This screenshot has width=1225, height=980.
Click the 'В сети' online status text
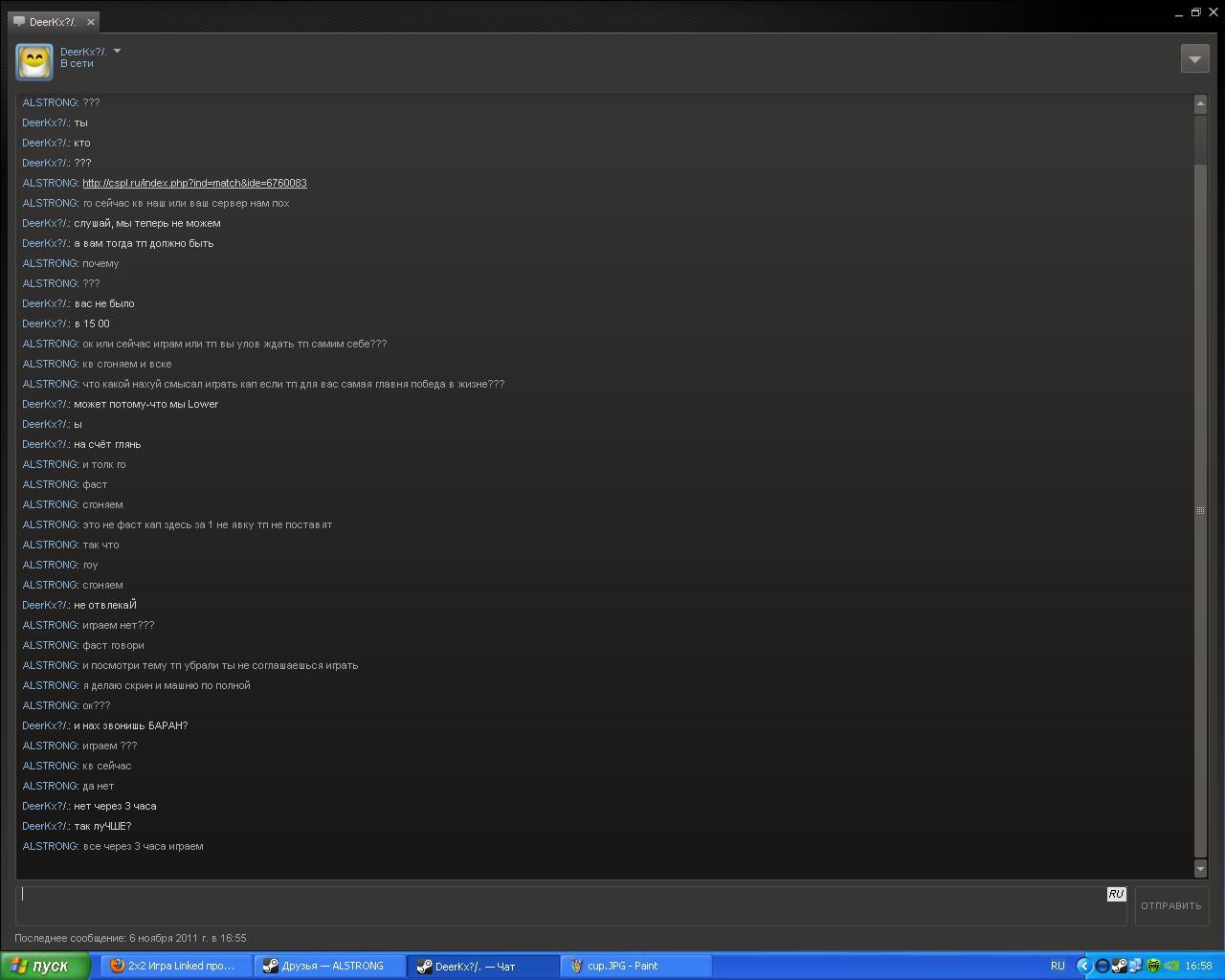77,63
